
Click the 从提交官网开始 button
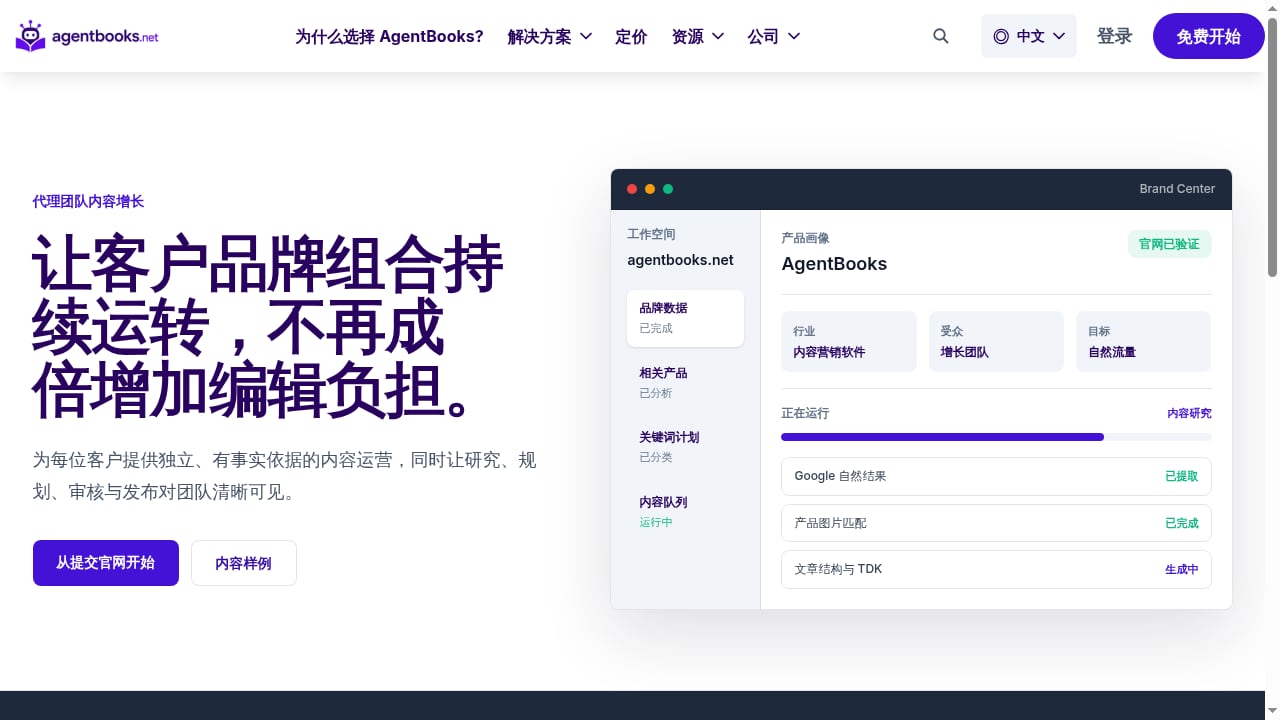point(106,563)
